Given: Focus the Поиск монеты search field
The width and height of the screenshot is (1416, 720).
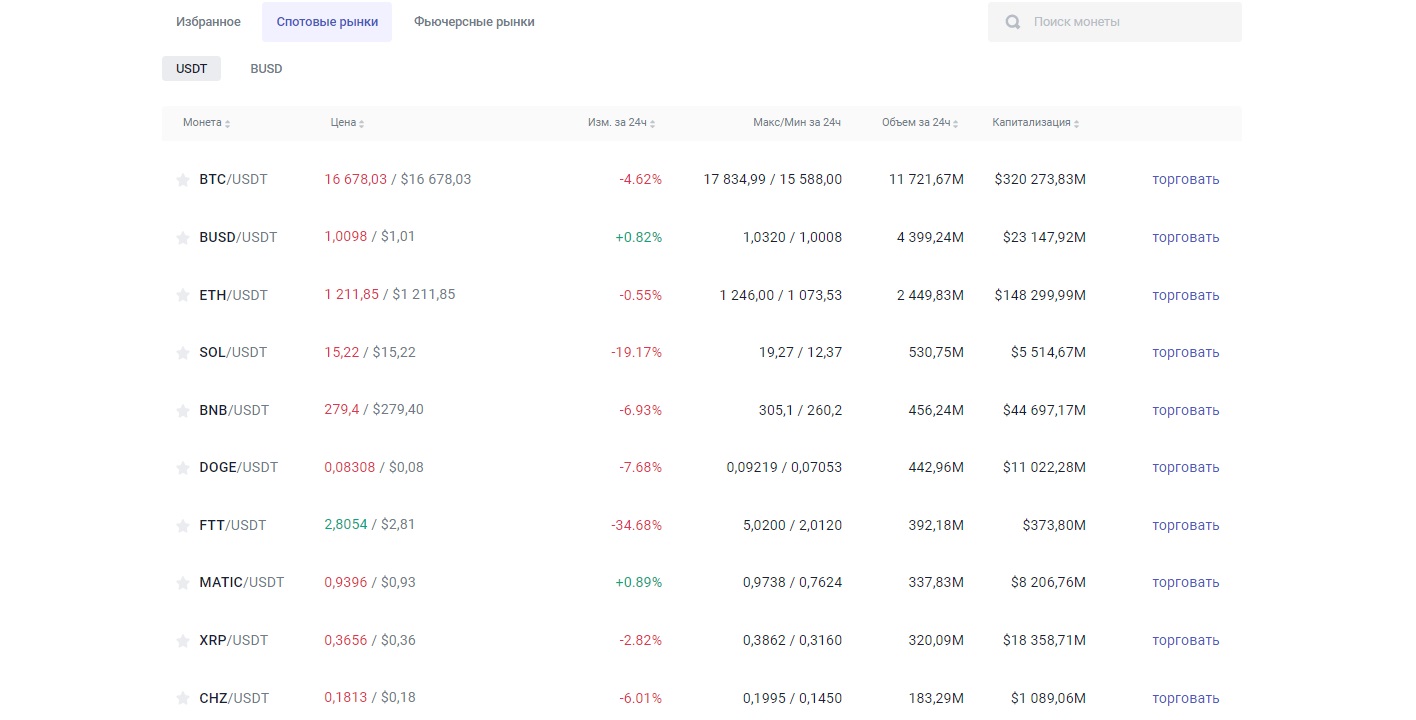Looking at the screenshot, I should coord(1115,22).
